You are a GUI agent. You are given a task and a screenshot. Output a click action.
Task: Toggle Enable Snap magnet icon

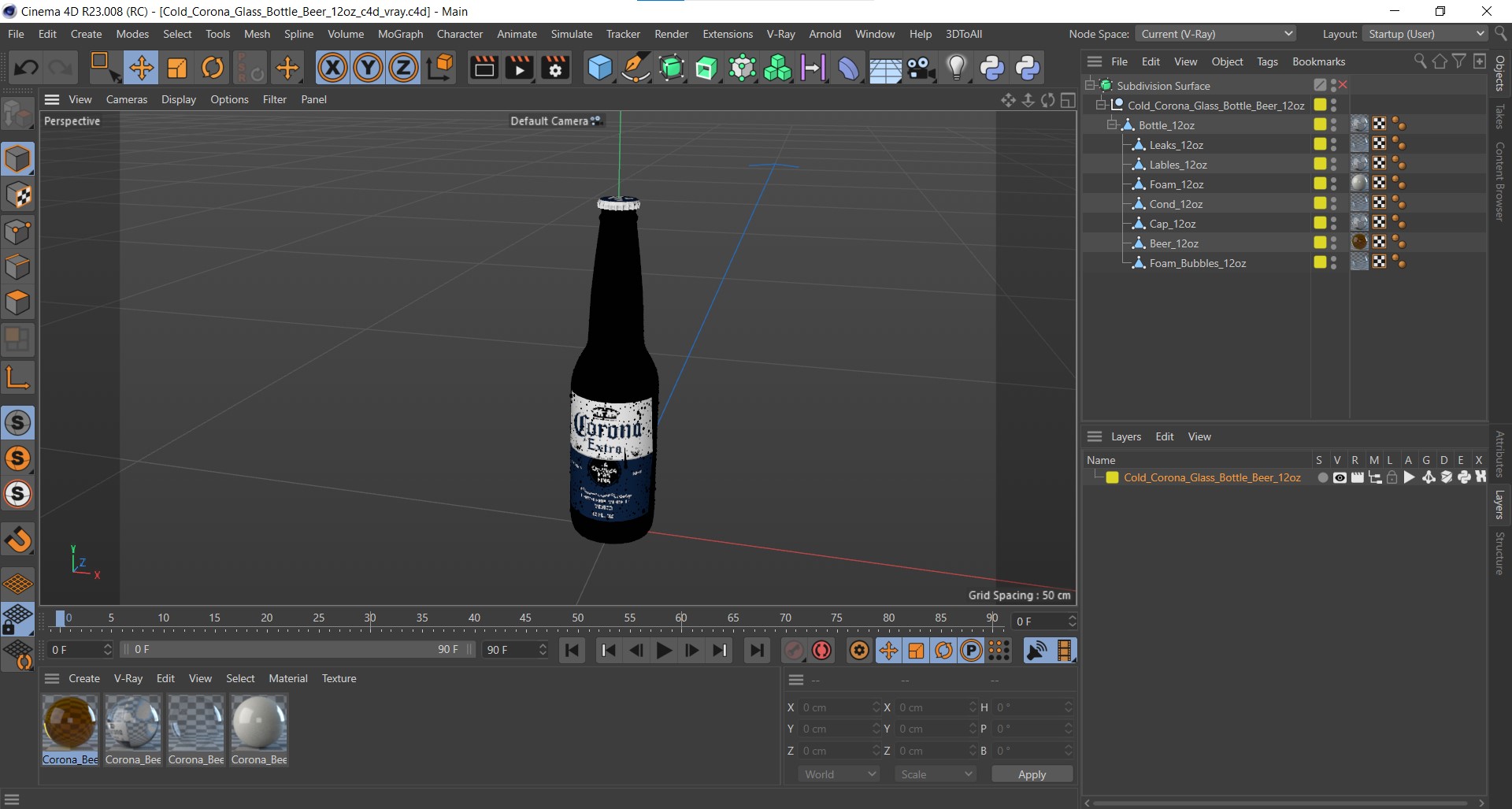pos(17,540)
